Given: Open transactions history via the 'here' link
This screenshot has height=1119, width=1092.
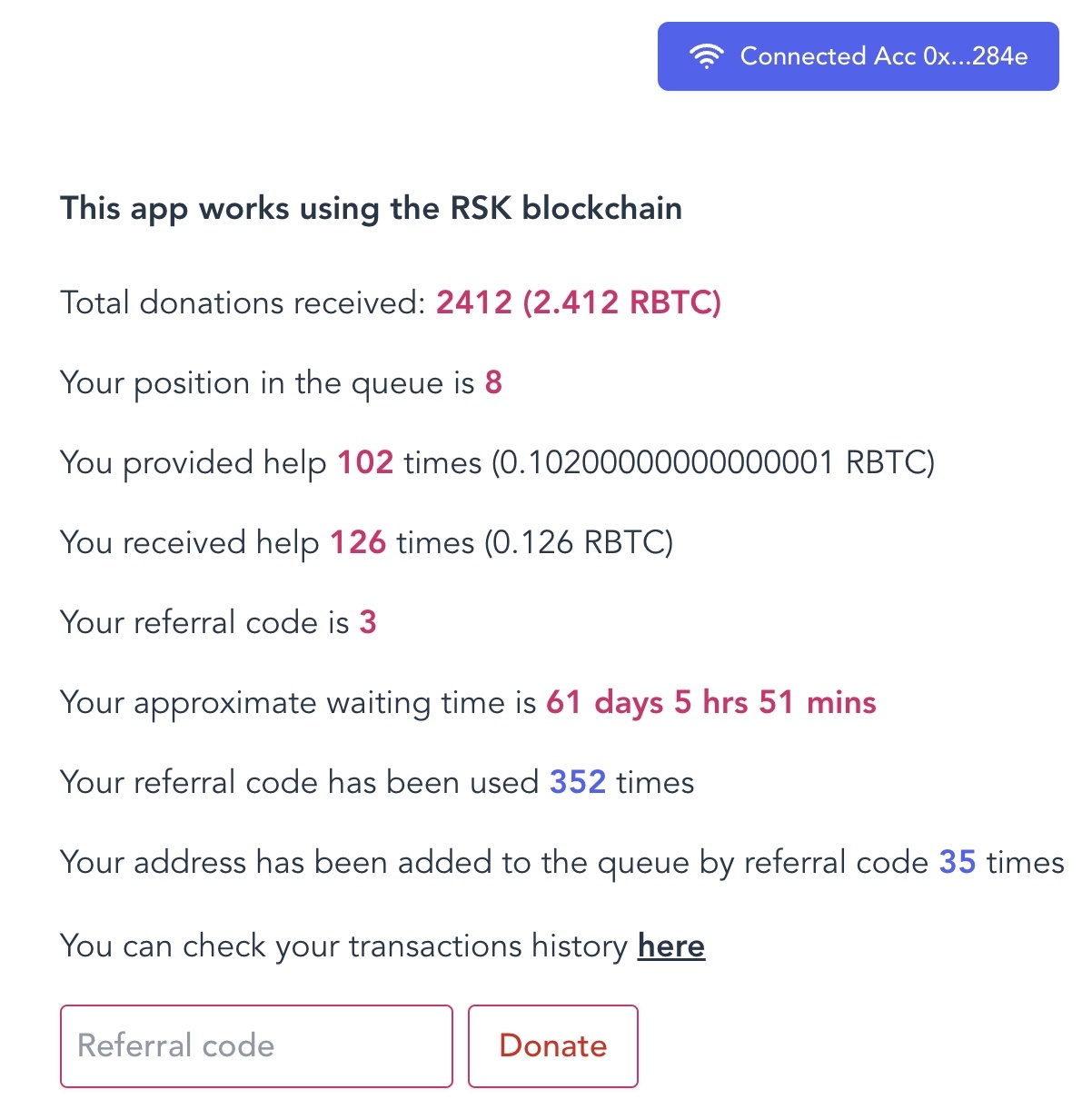Looking at the screenshot, I should coord(671,946).
